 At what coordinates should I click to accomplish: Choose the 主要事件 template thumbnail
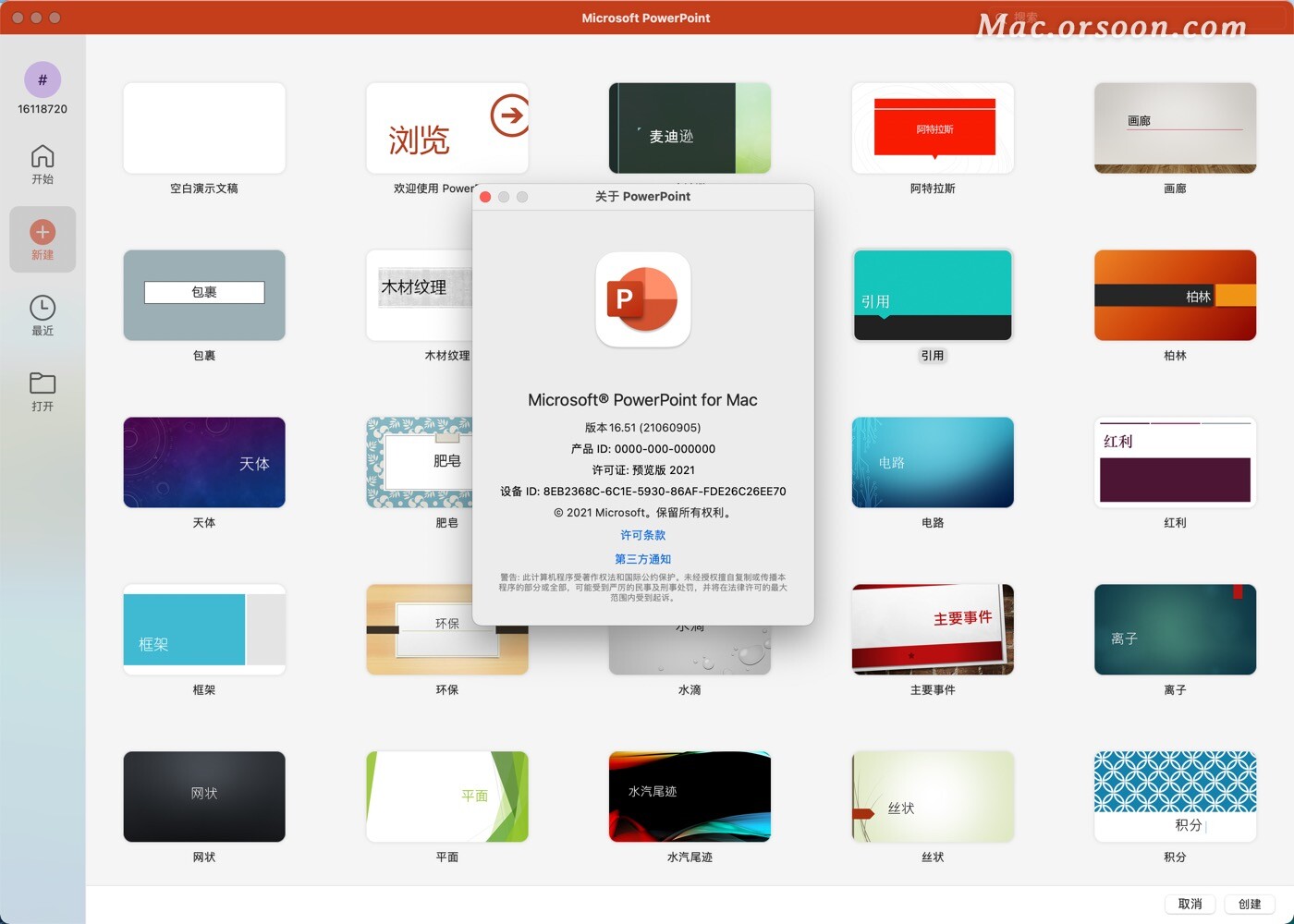pos(933,629)
